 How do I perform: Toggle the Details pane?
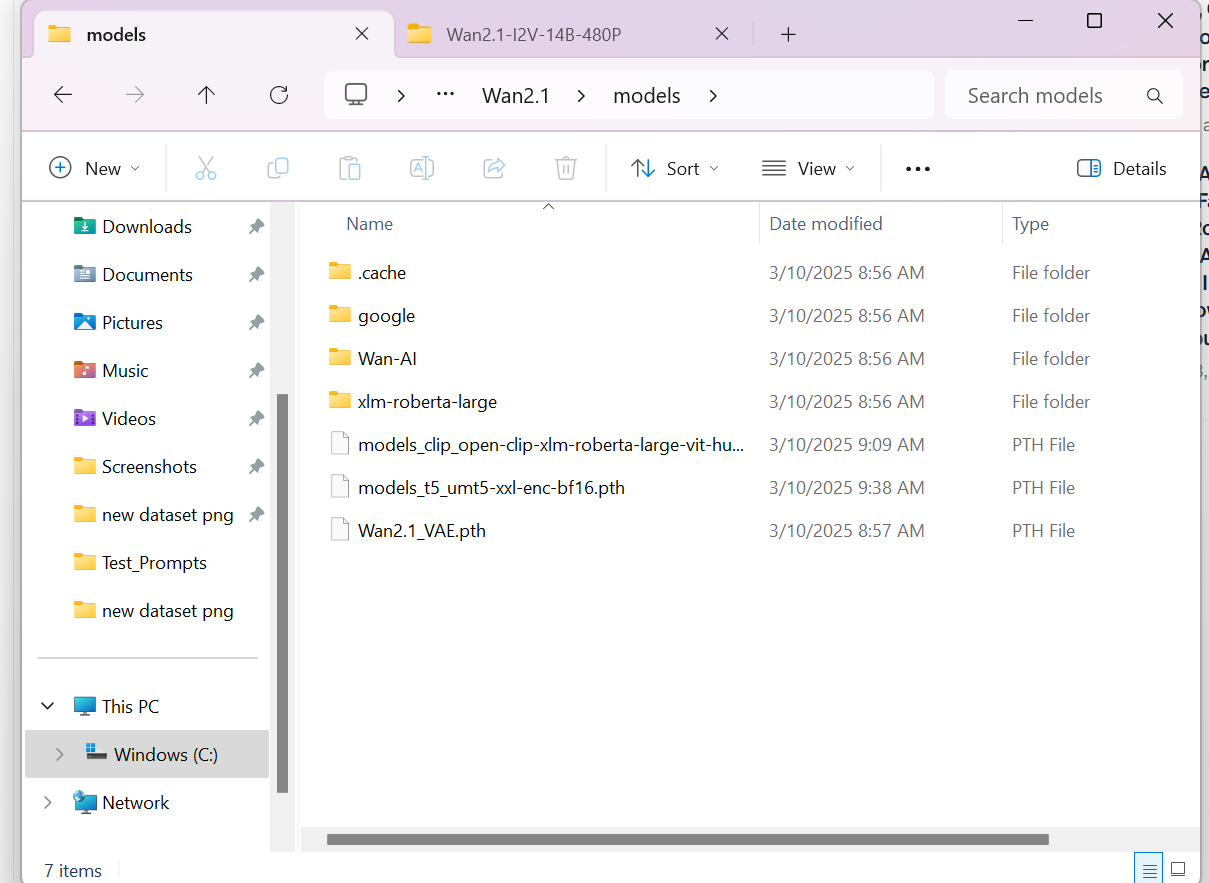(1121, 168)
